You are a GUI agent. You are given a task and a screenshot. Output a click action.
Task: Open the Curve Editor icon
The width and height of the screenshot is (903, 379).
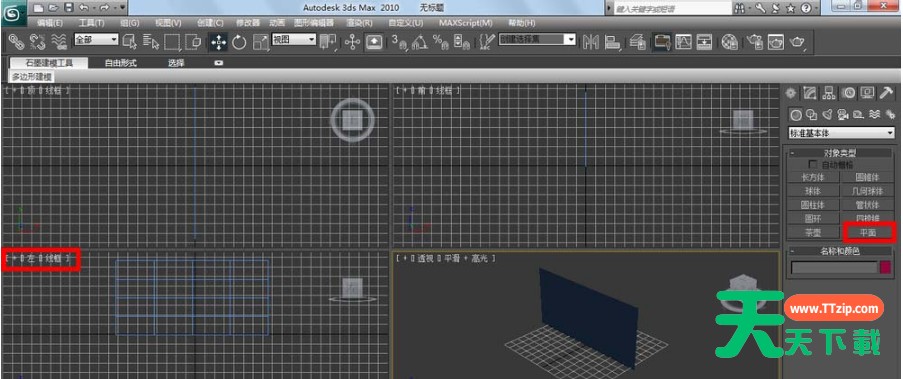click(x=684, y=41)
